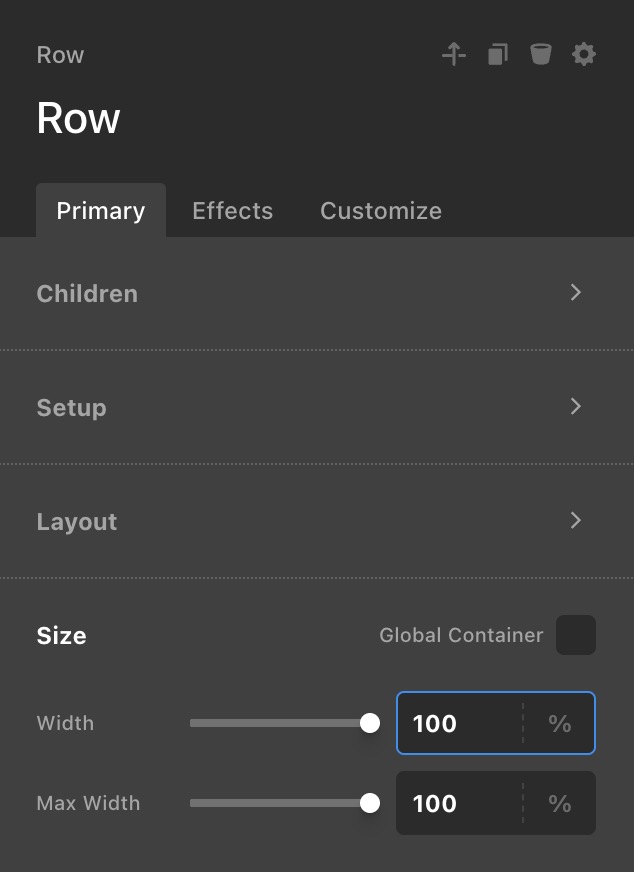Click the Max Width slider handle

pyautogui.click(x=370, y=803)
